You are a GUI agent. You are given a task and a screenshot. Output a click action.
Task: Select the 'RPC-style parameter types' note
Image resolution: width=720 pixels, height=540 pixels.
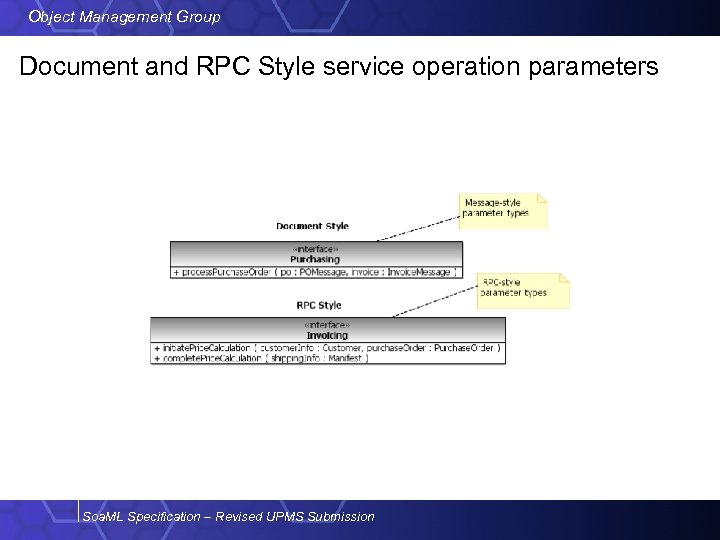tap(523, 291)
